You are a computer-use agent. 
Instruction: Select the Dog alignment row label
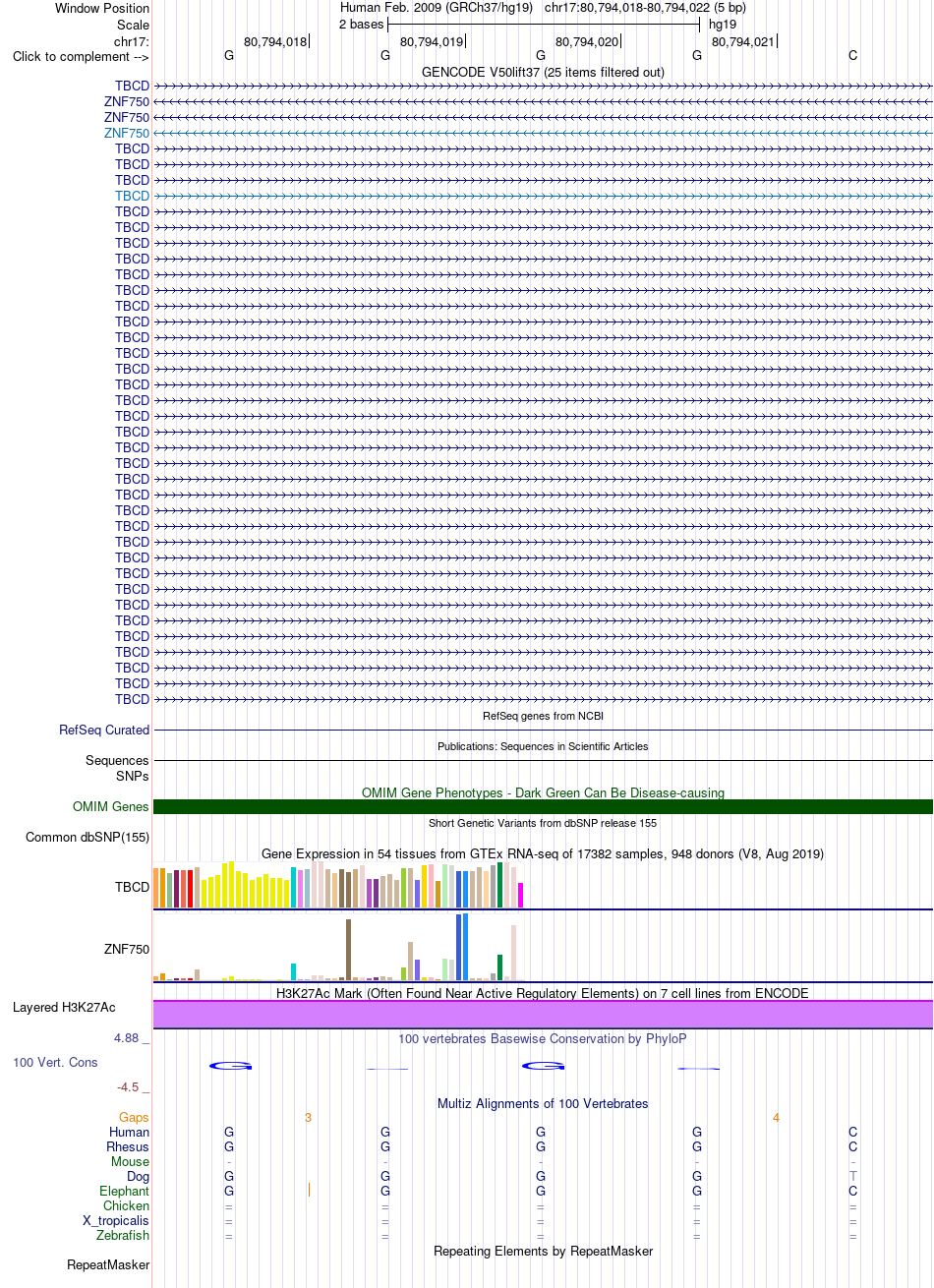point(139,1177)
